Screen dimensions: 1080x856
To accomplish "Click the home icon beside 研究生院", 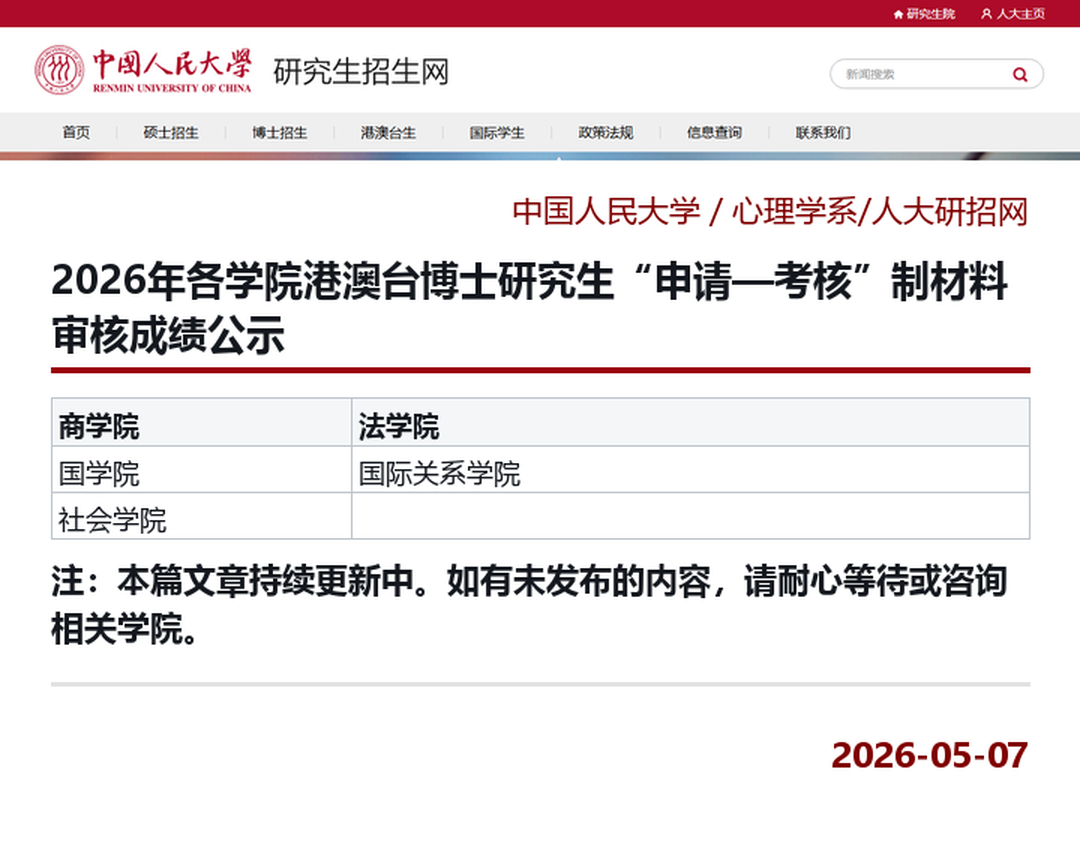I will tap(898, 14).
